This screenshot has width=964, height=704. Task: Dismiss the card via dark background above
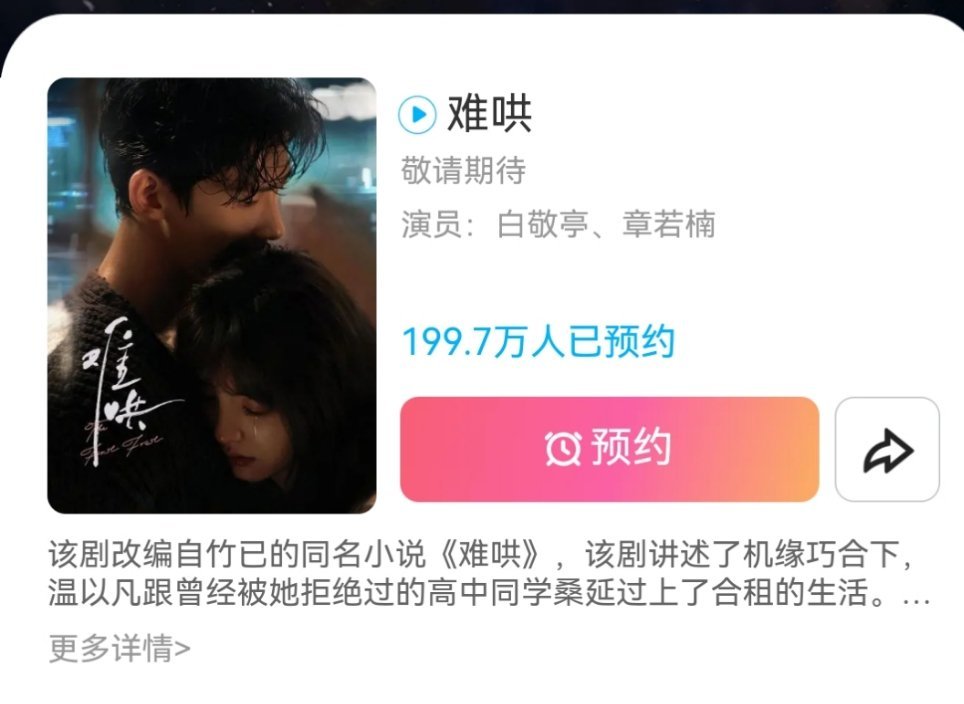coord(482,6)
